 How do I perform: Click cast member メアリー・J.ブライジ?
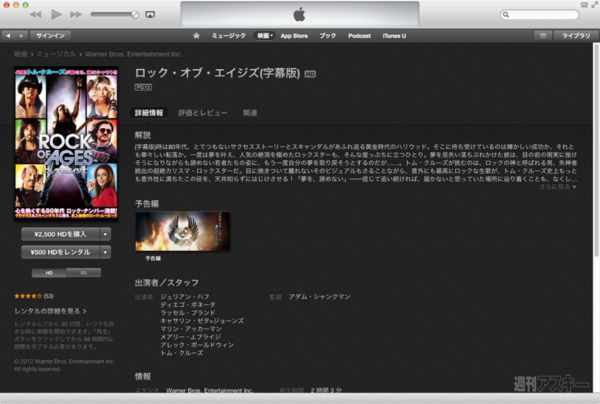coord(191,337)
